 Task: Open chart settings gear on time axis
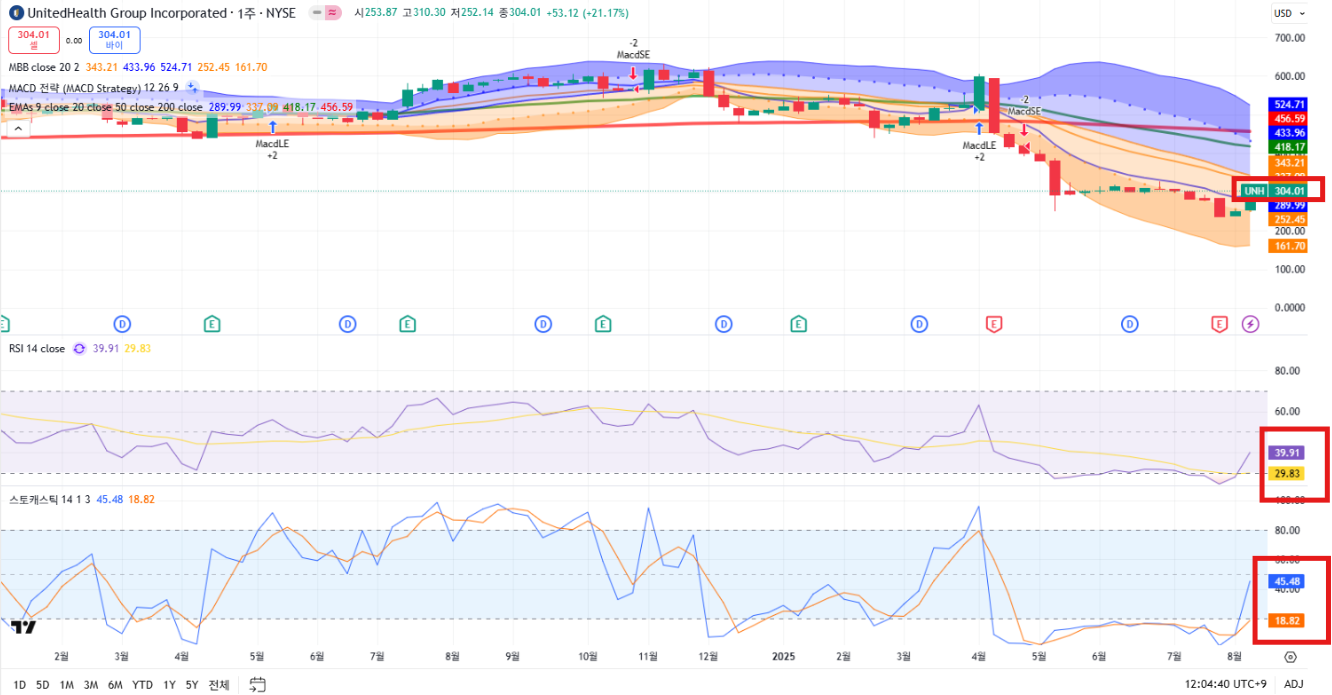[1290, 657]
